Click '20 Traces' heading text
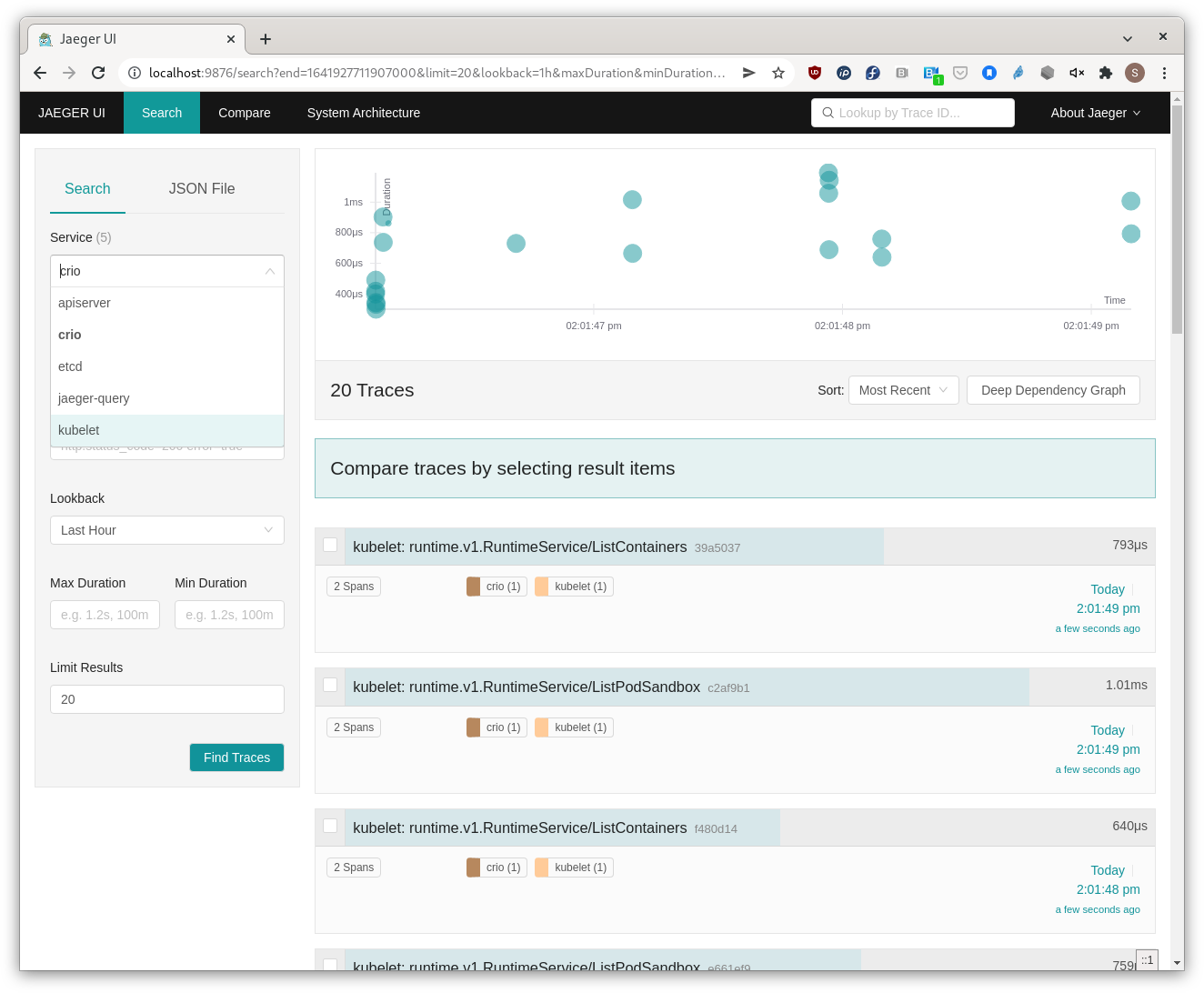Screen dimensions: 1204x993 pyautogui.click(x=372, y=390)
